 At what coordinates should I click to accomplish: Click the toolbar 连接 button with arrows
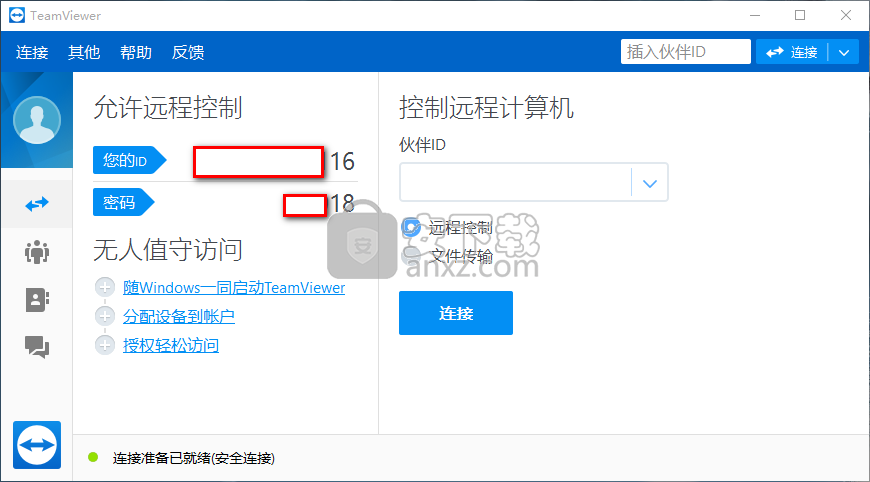792,52
